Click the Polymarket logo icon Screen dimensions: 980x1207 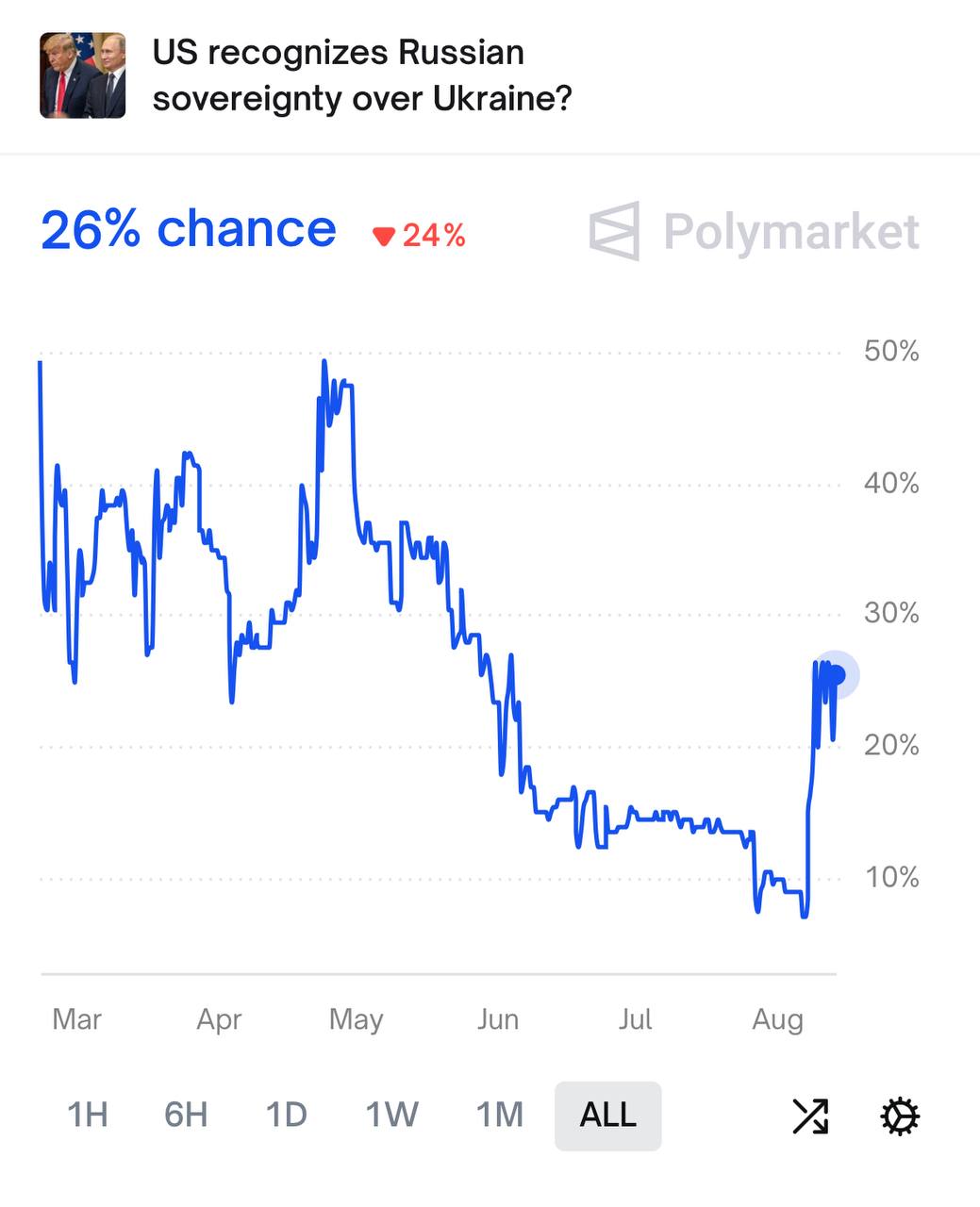(x=614, y=231)
